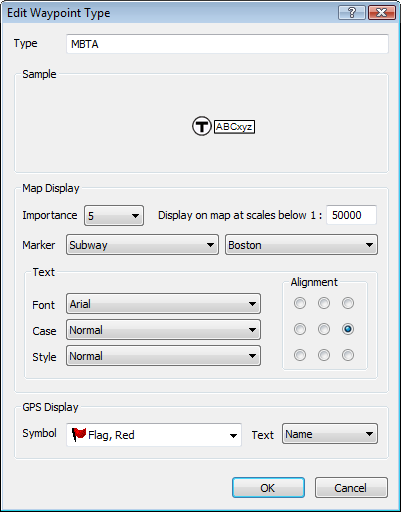
Task: Click the Cancel button
Action: pyautogui.click(x=351, y=488)
